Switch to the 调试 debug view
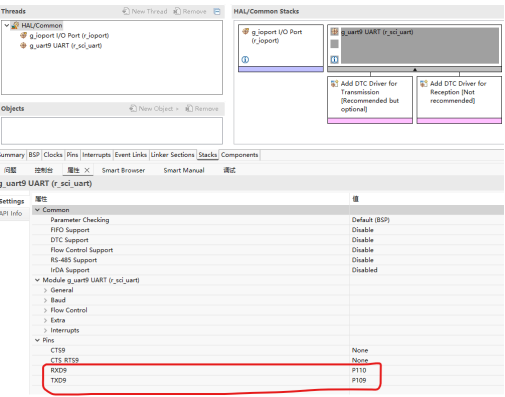 tap(229, 170)
